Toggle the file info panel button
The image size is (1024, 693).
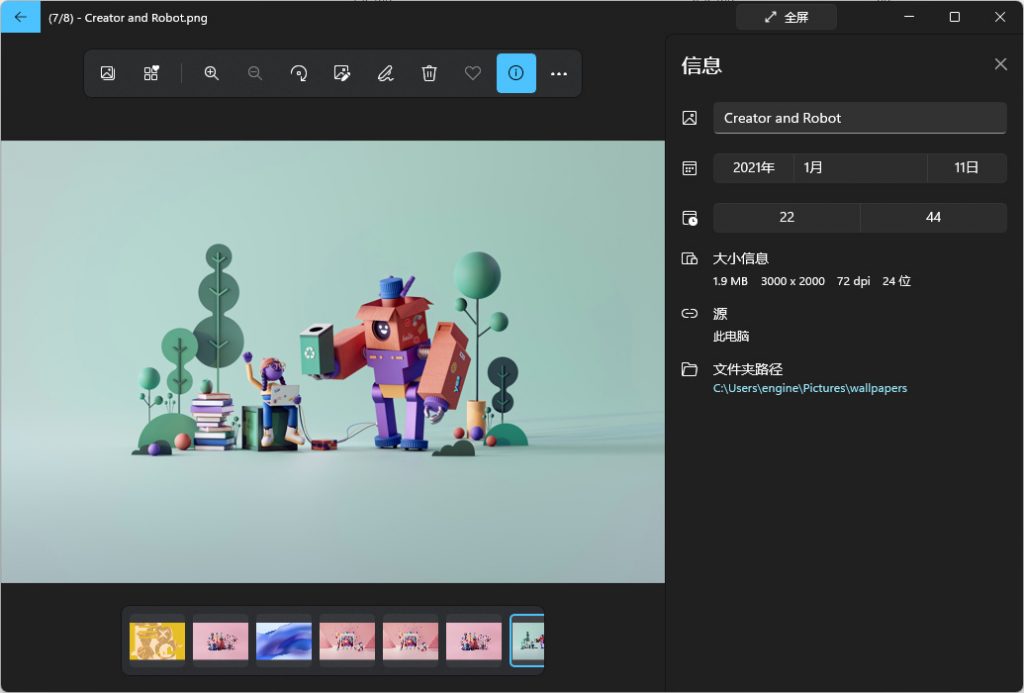[x=516, y=73]
